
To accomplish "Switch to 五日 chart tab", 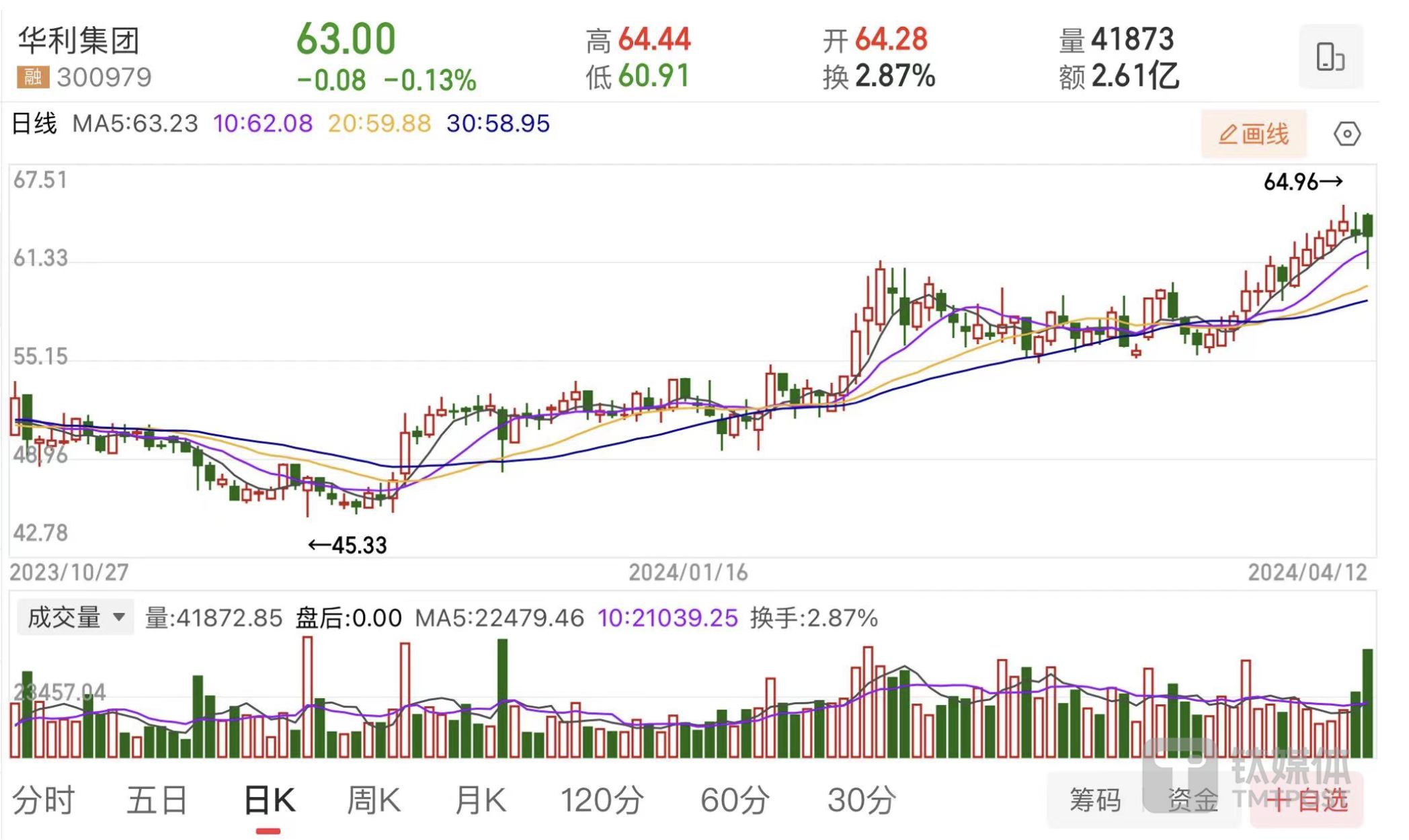I will 157,800.
